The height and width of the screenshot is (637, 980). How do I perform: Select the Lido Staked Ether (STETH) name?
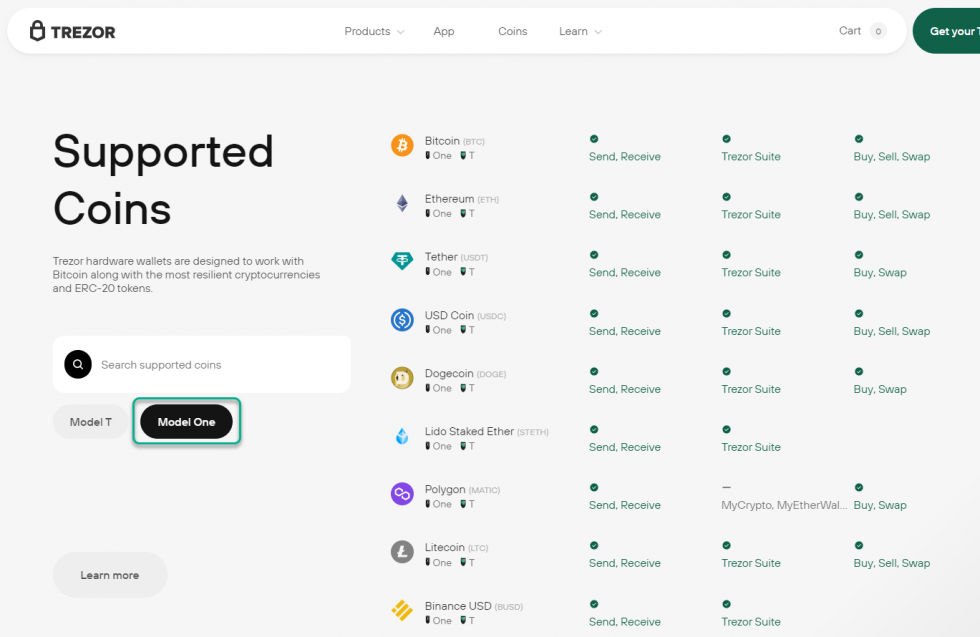coord(486,431)
